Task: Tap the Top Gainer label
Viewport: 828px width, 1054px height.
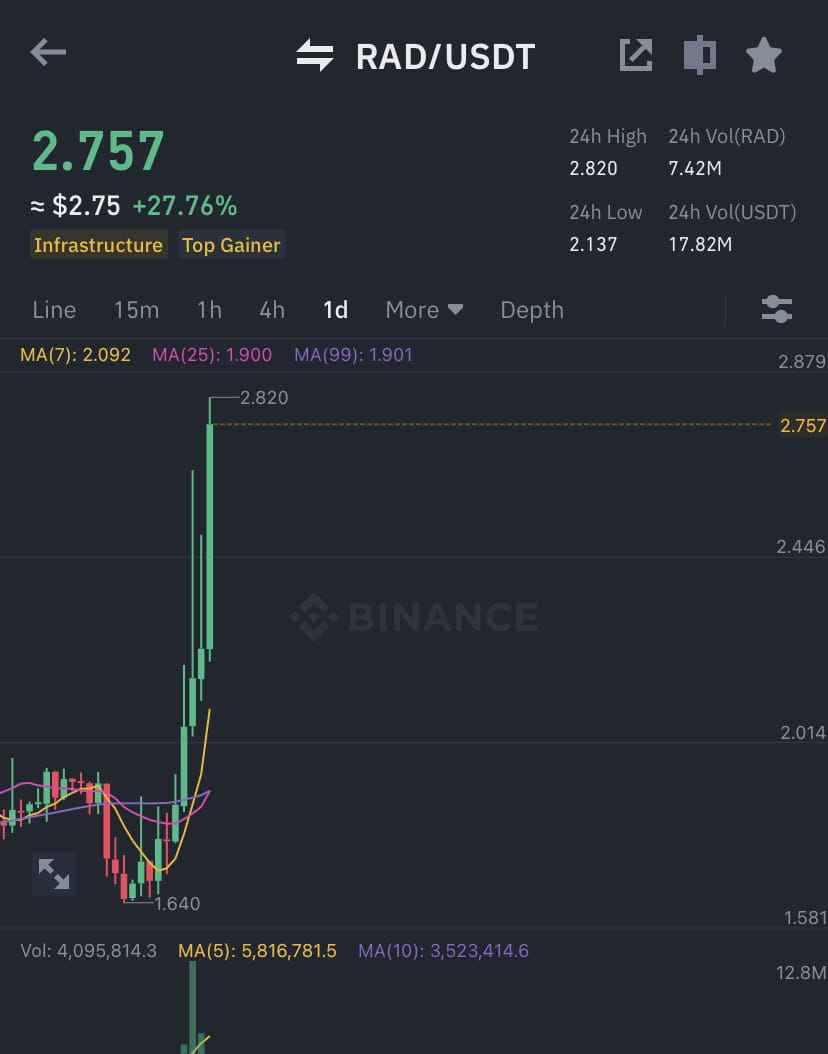Action: (x=231, y=244)
